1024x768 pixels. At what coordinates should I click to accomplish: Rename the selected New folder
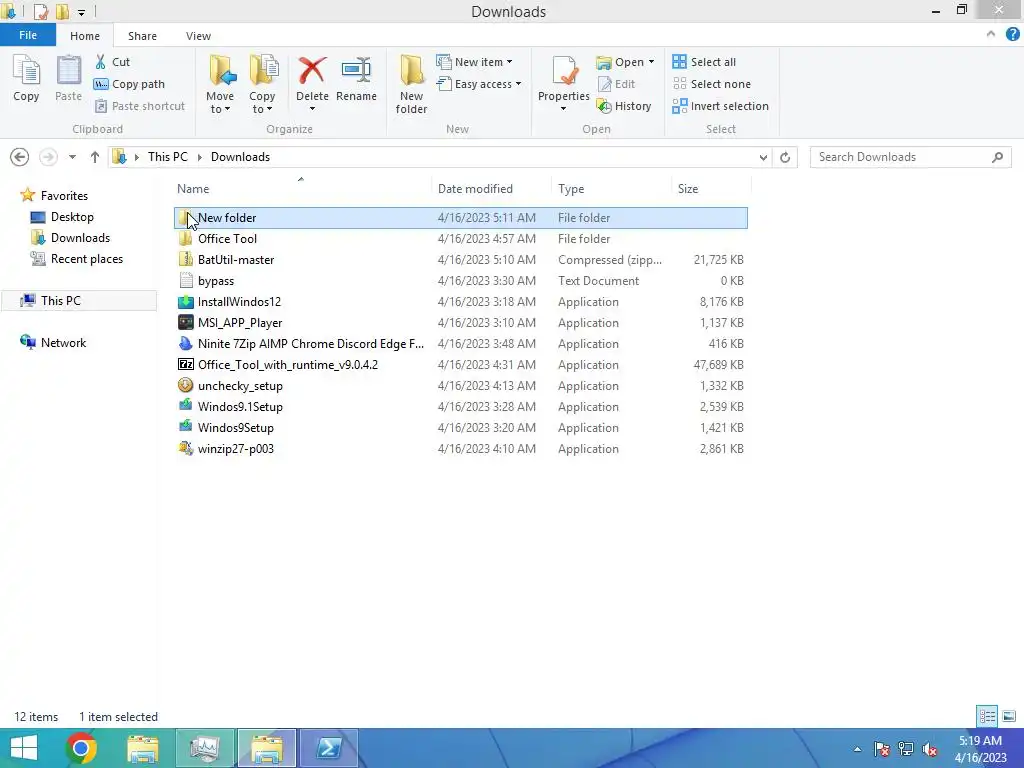357,78
